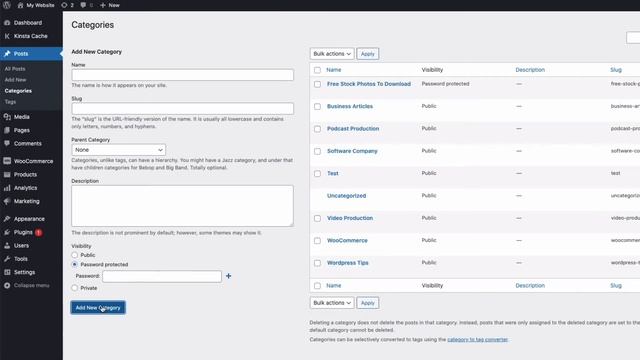Viewport: 640px width, 360px height.
Task: Click into the Description text area
Action: (182, 206)
